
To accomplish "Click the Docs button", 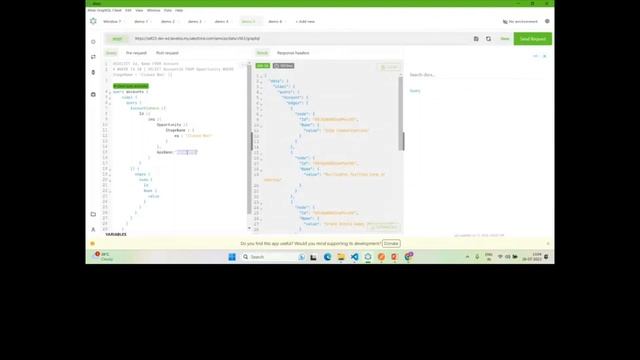I will tap(505, 39).
